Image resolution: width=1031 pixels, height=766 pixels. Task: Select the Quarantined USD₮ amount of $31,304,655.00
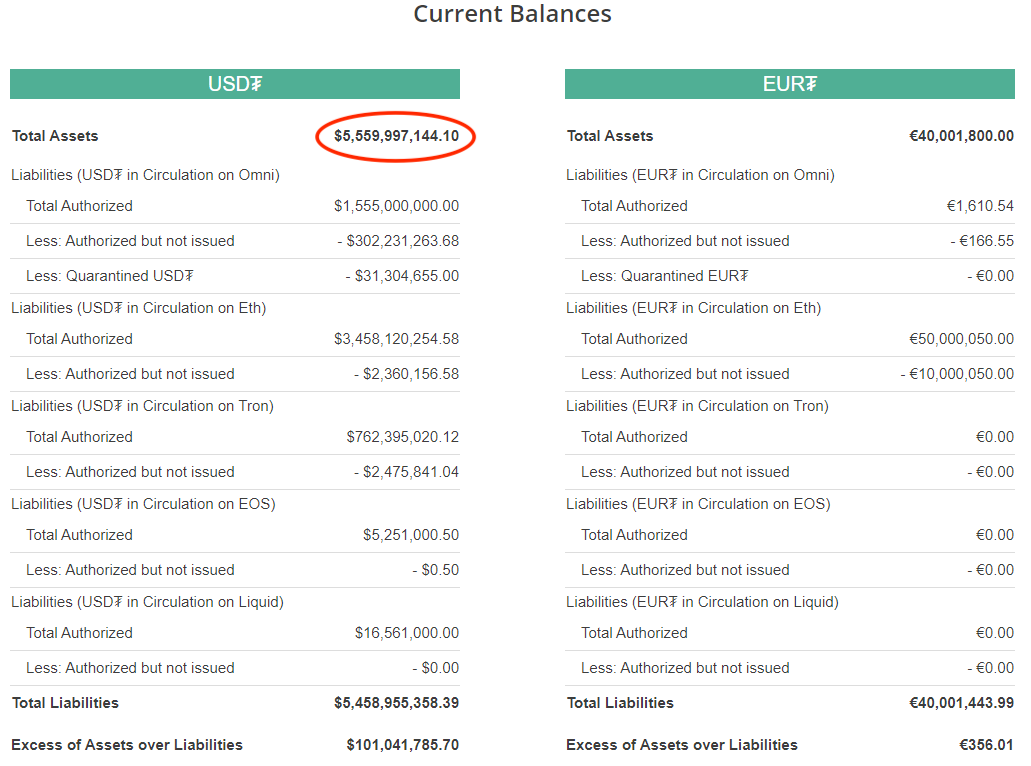click(402, 276)
